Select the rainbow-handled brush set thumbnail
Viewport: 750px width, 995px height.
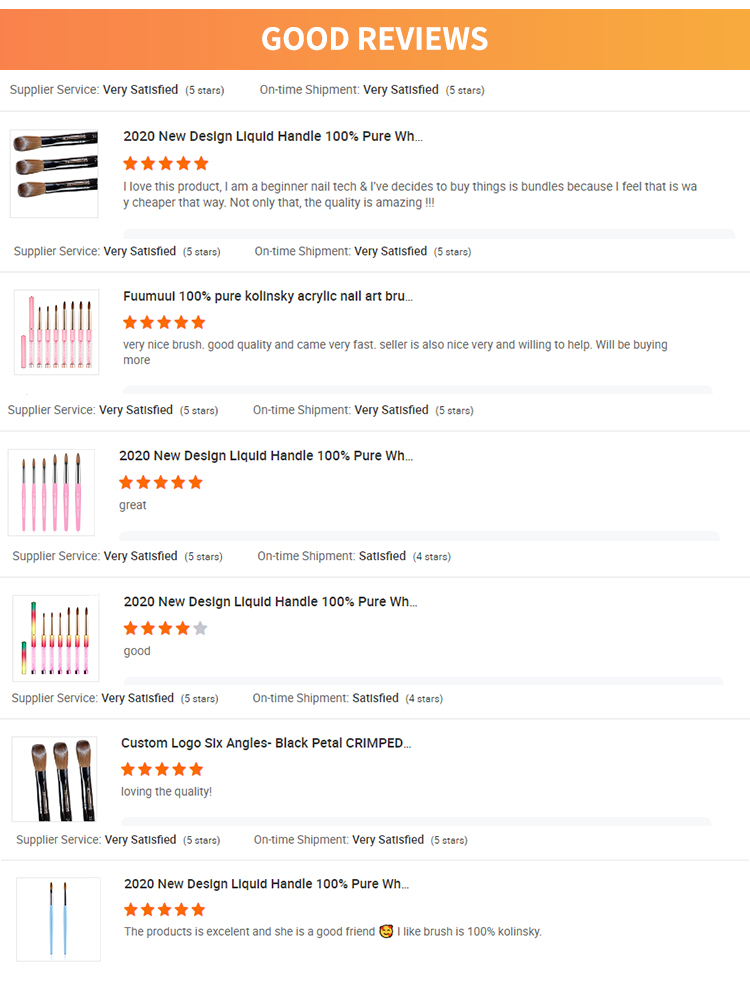(x=57, y=638)
